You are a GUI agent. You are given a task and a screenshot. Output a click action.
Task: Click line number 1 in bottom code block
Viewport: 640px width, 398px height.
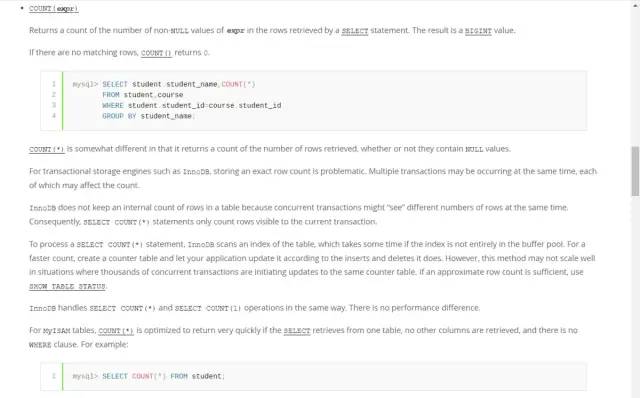pos(53,376)
